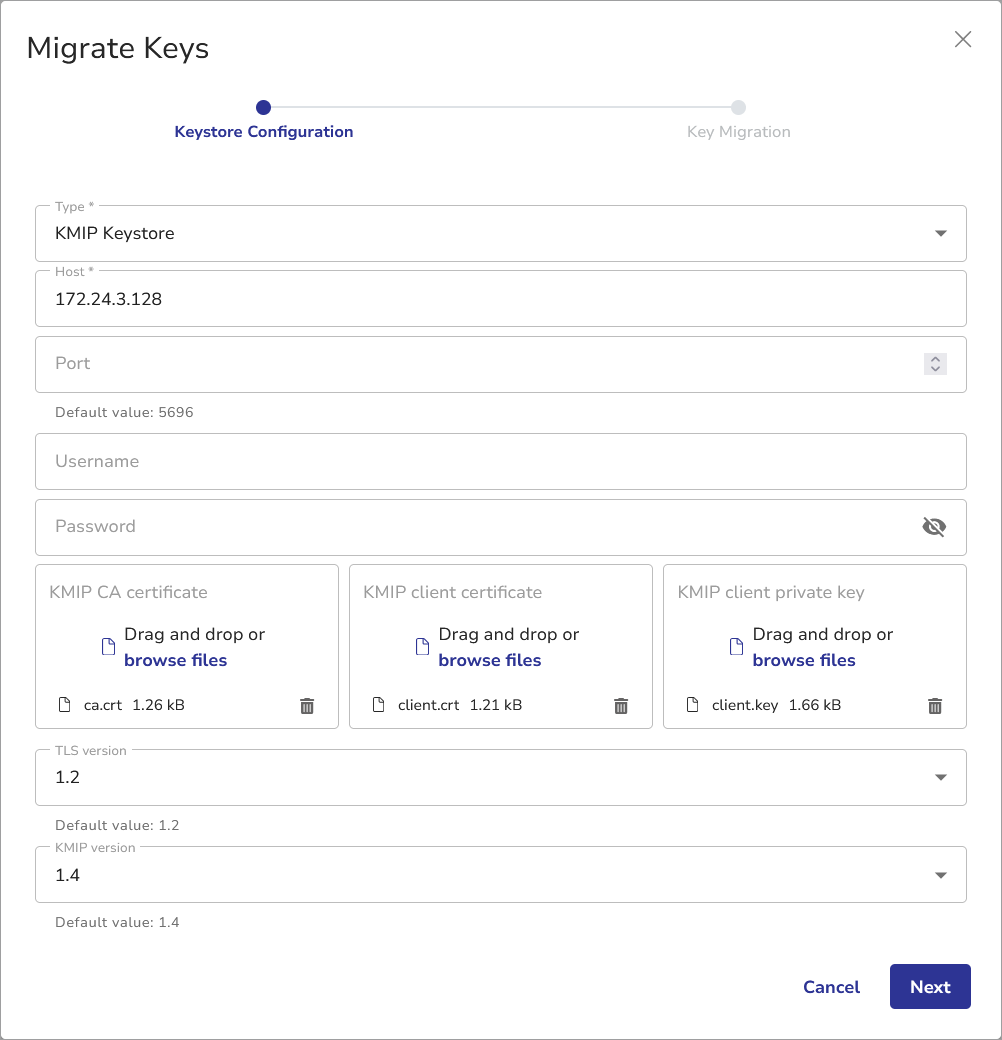Image resolution: width=1002 pixels, height=1040 pixels.
Task: Browse files for KMIP client private key
Action: [x=804, y=660]
